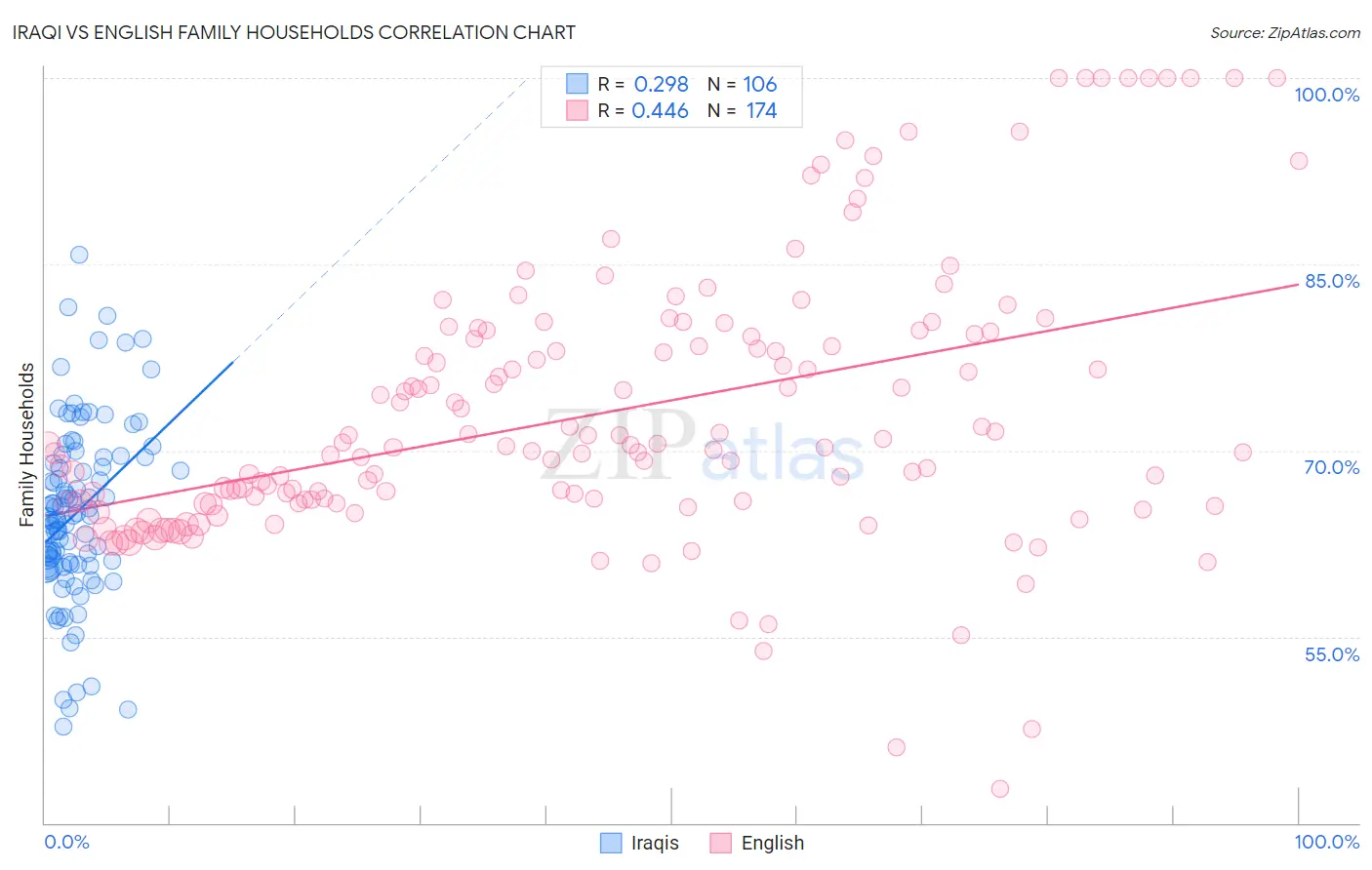
Task: Click the 0.298 correlation value
Action: click(x=661, y=84)
